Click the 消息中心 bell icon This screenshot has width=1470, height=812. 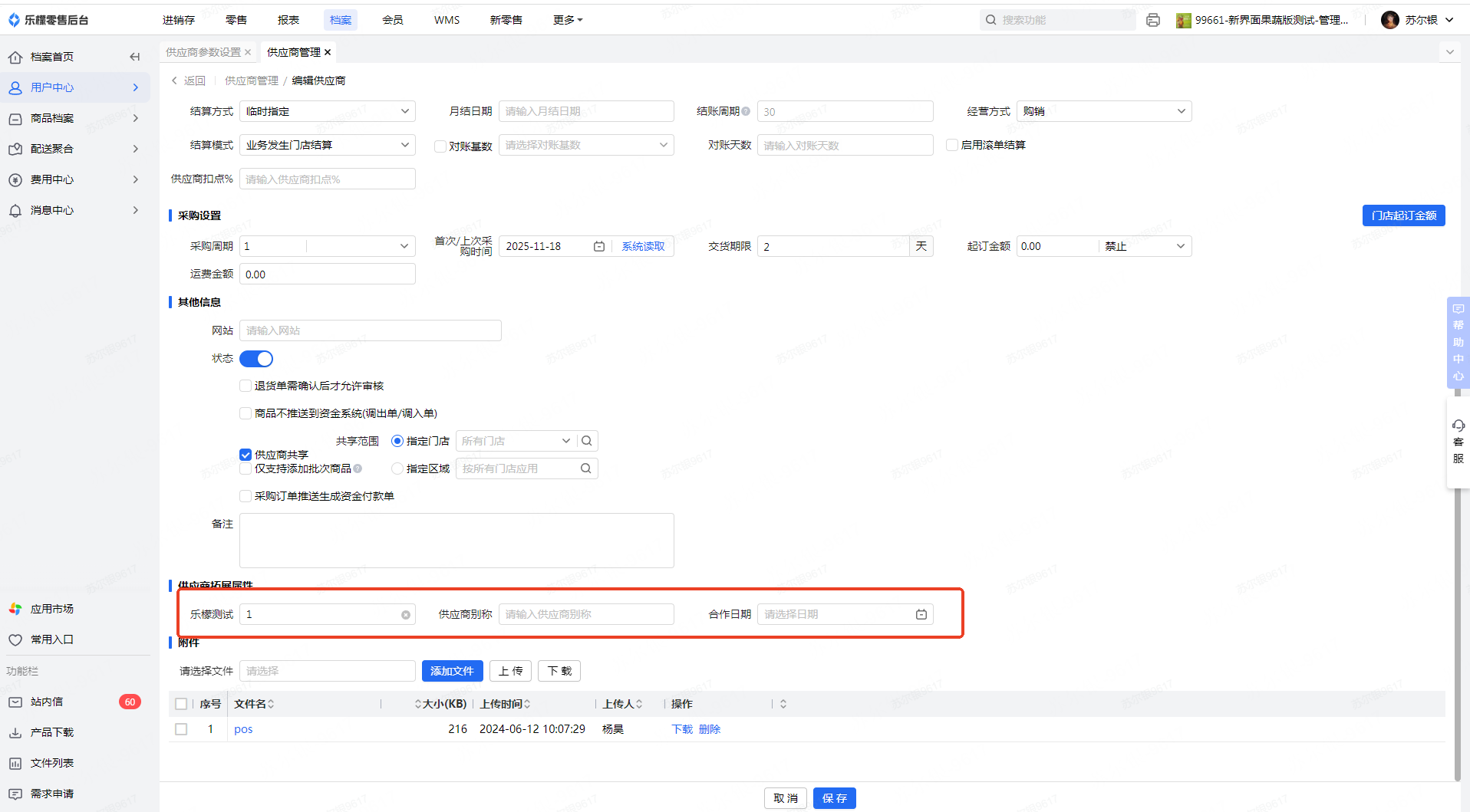coord(15,210)
